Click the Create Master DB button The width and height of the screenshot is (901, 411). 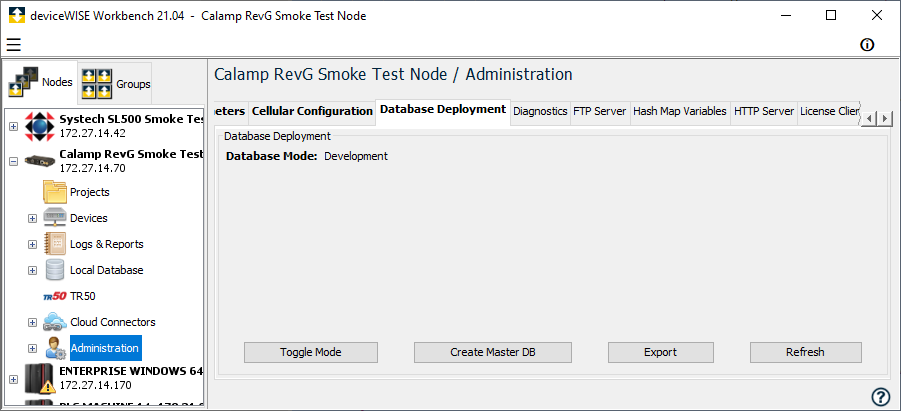click(x=493, y=352)
